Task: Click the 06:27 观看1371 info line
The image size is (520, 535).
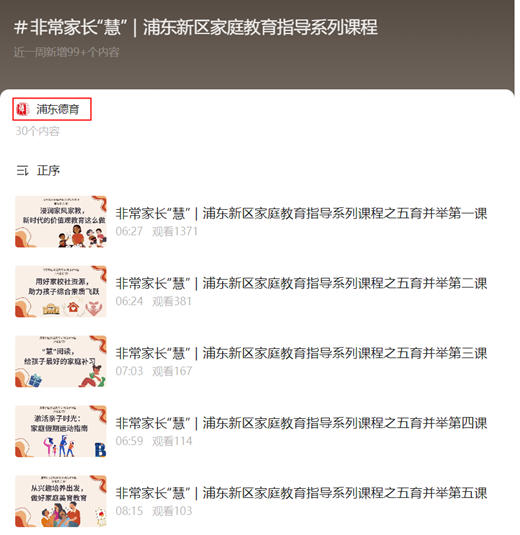Action: 157,231
